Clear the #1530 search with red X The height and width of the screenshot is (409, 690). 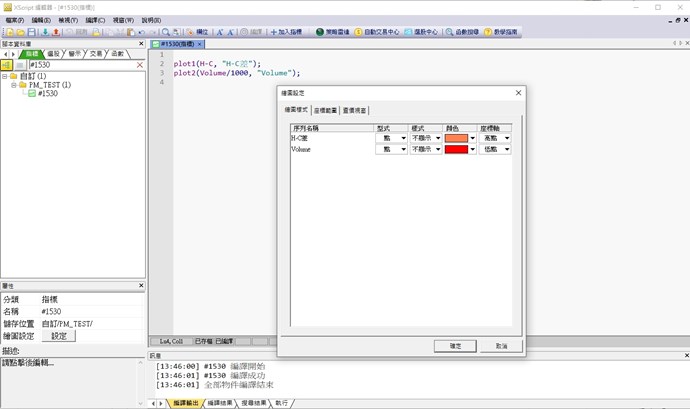(139, 65)
